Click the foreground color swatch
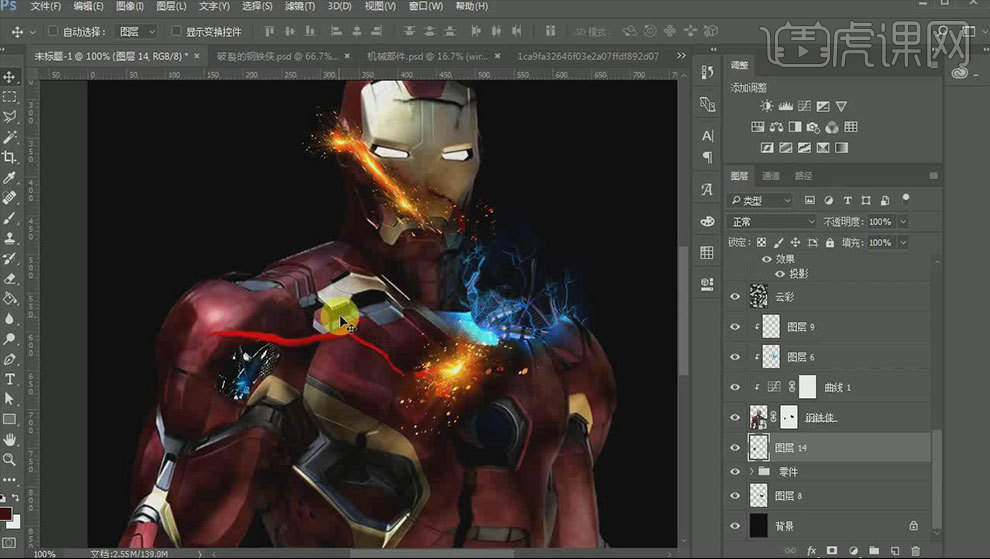Screen dimensions: 990x559 (x=6, y=514)
